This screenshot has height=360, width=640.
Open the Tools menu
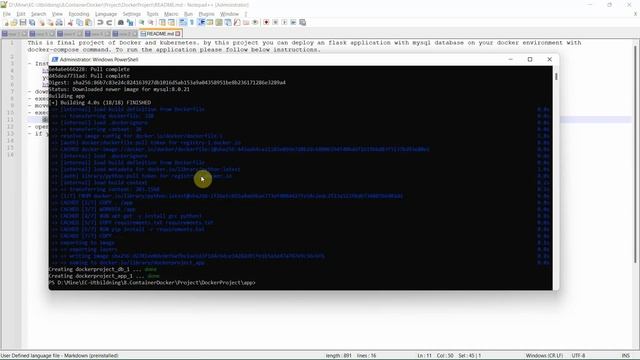coord(152,14)
